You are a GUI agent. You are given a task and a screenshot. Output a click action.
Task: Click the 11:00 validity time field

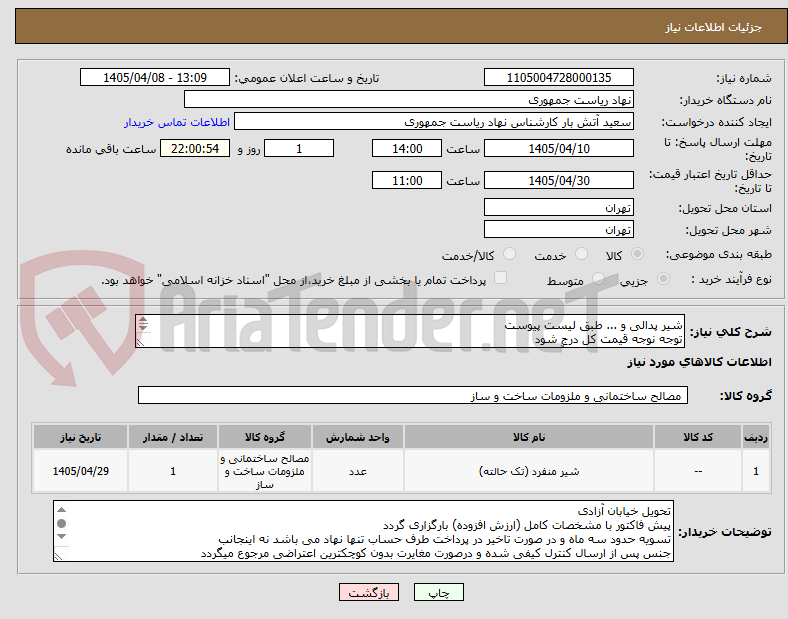(x=407, y=180)
